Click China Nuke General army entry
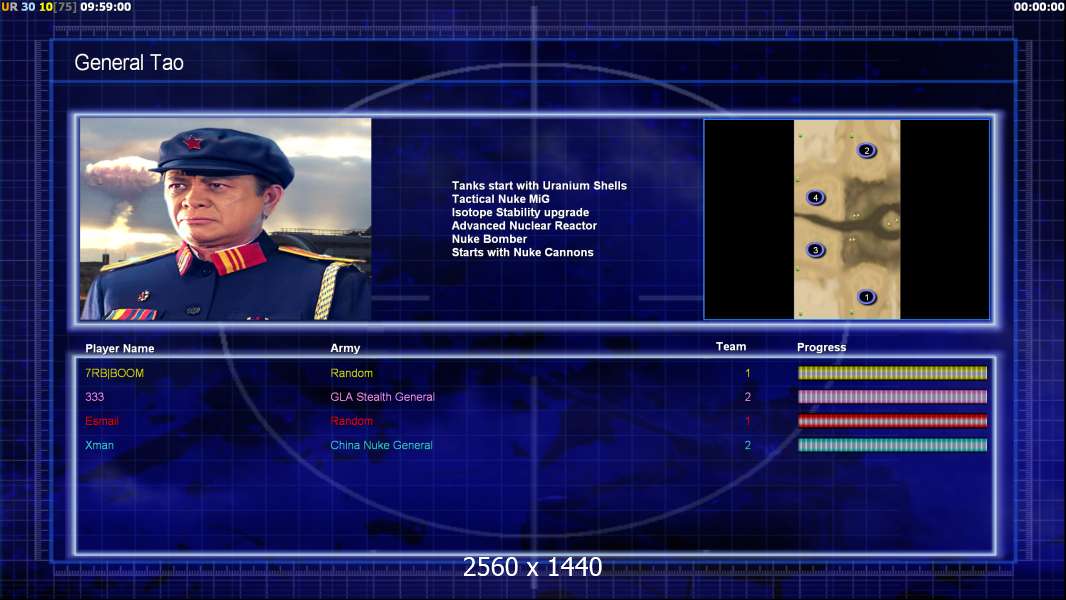 (381, 445)
